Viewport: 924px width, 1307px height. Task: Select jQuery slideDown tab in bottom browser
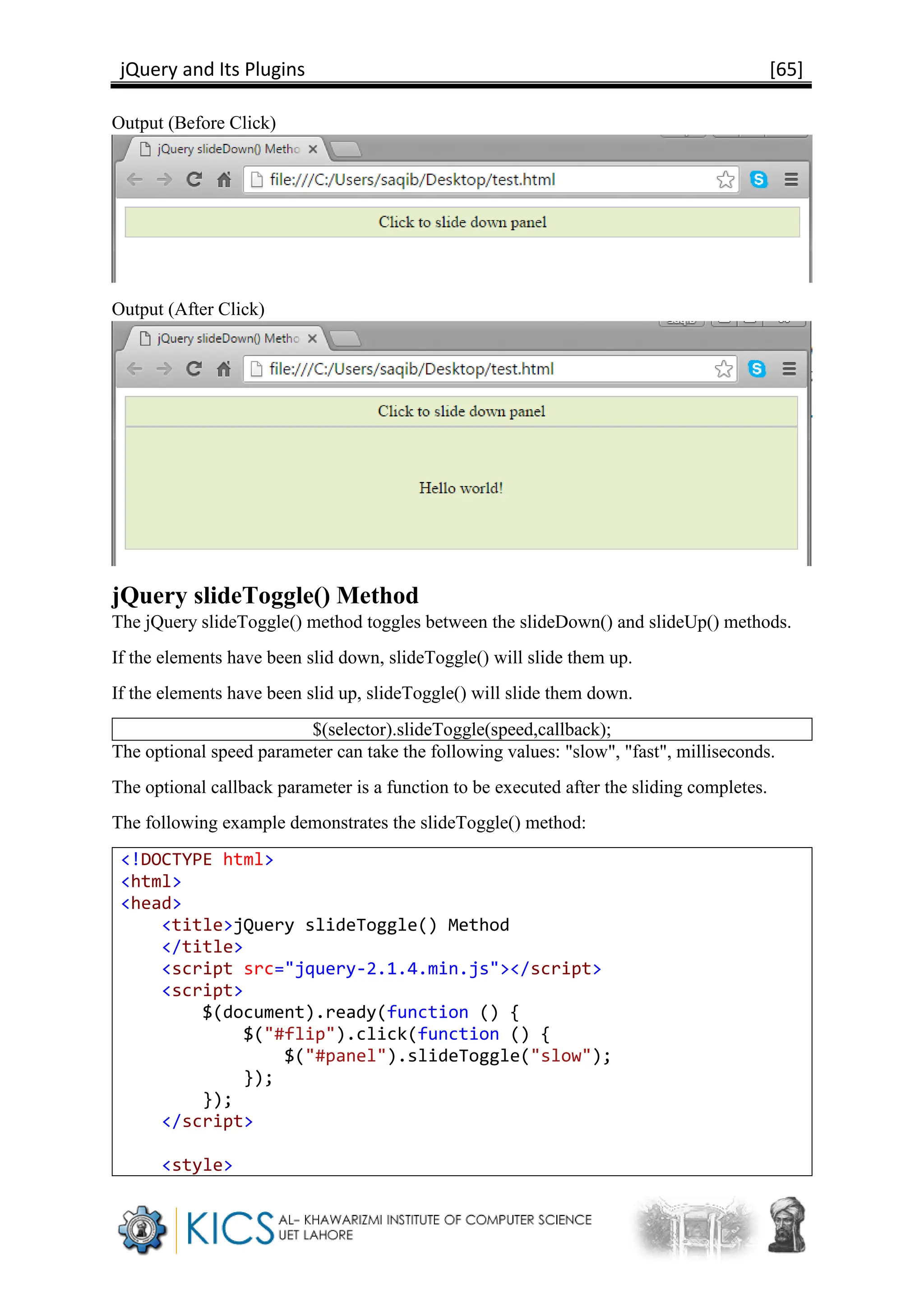[227, 338]
